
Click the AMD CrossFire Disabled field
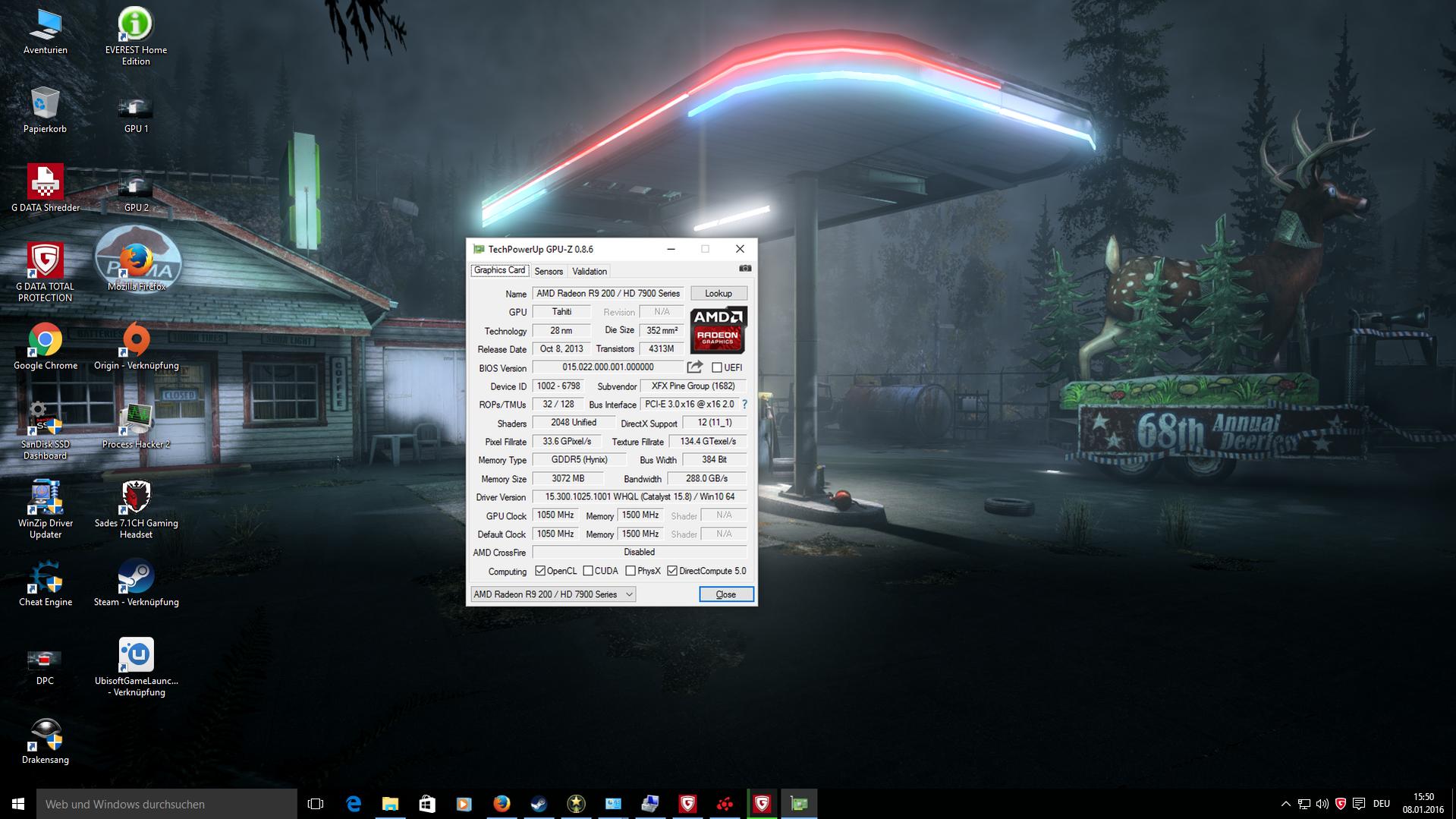click(640, 553)
